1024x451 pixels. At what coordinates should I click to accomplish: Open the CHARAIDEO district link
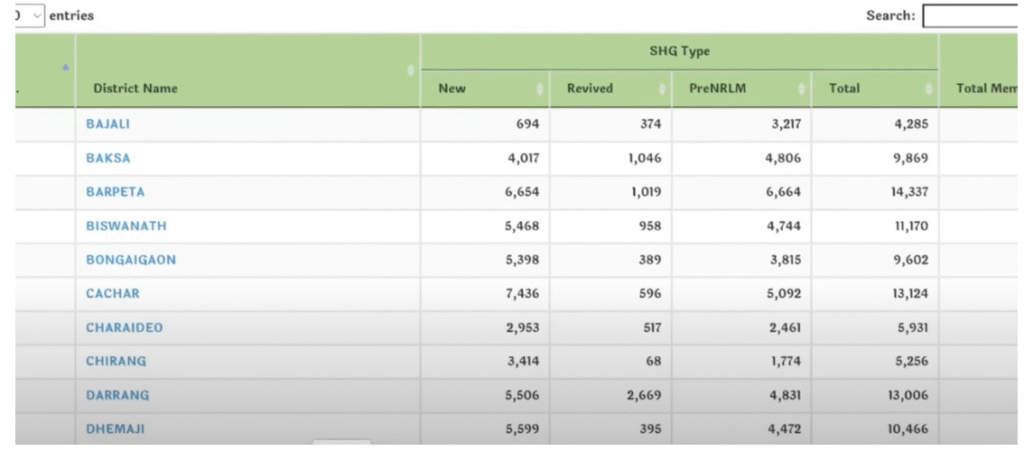pos(124,328)
